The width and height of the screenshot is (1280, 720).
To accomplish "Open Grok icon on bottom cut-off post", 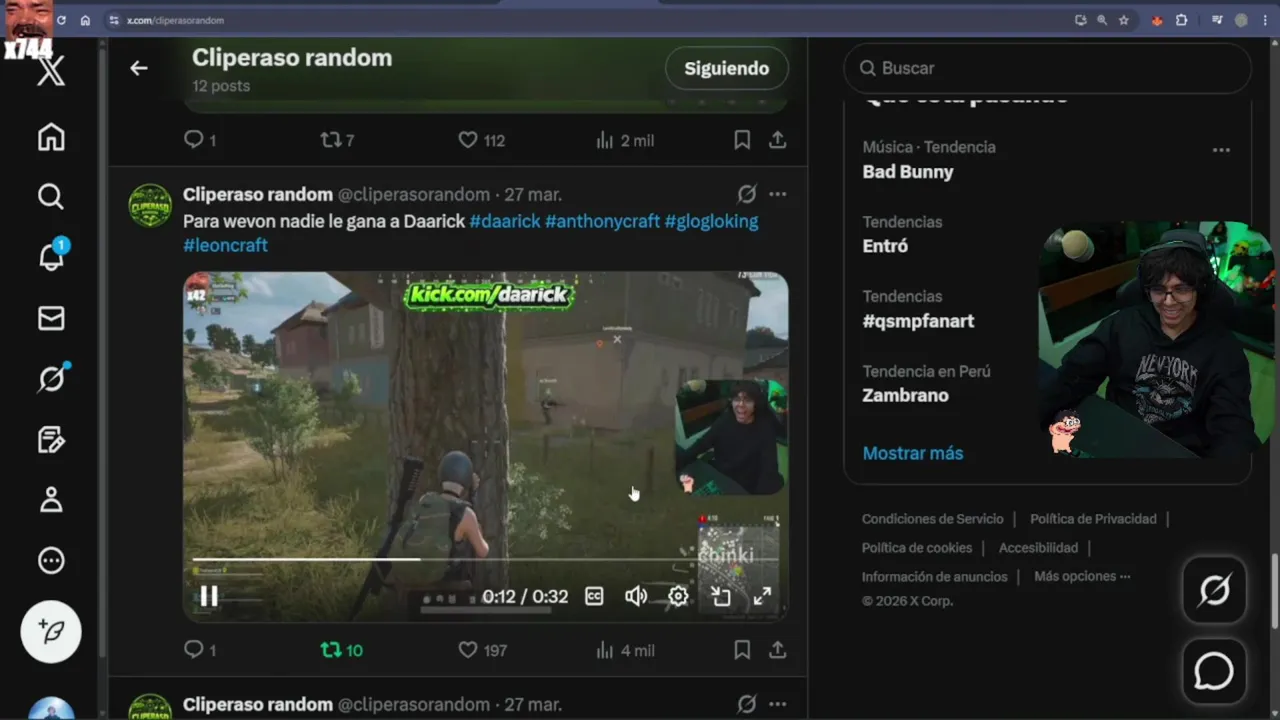I will coord(747,704).
